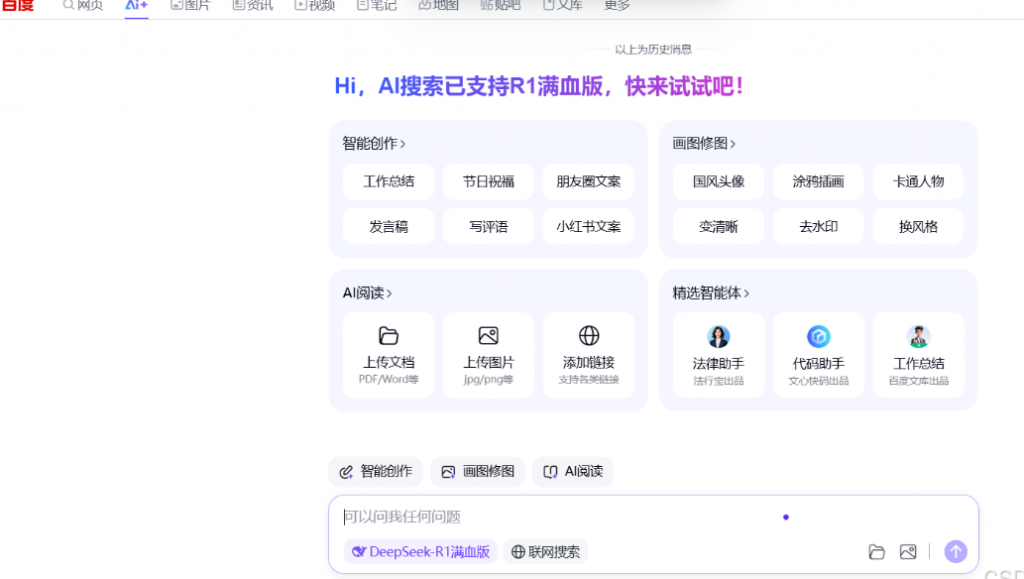The height and width of the screenshot is (579, 1024).
Task: Open the 代码助手 agent icon
Action: click(818, 337)
